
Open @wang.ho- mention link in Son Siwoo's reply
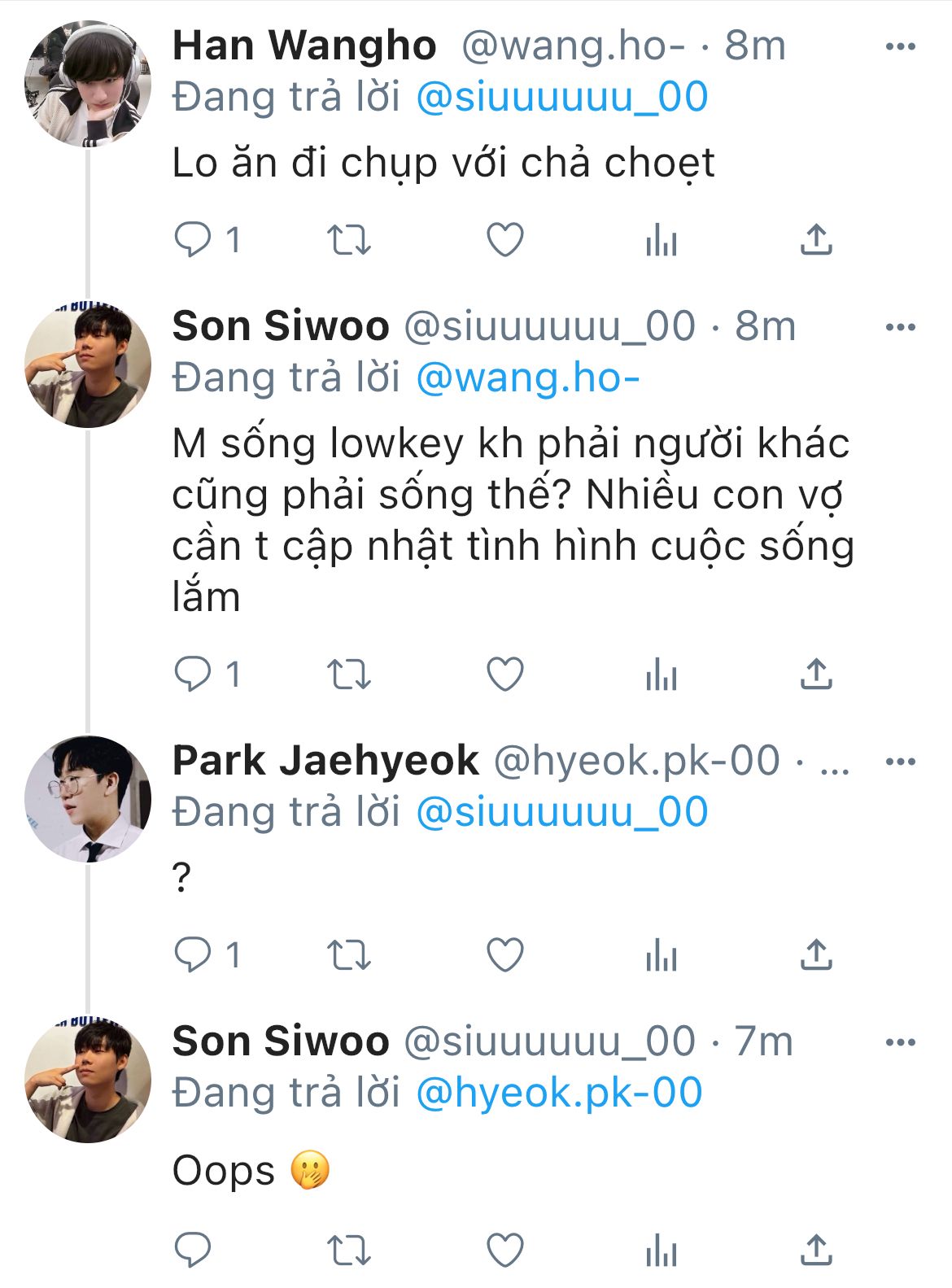[527, 378]
